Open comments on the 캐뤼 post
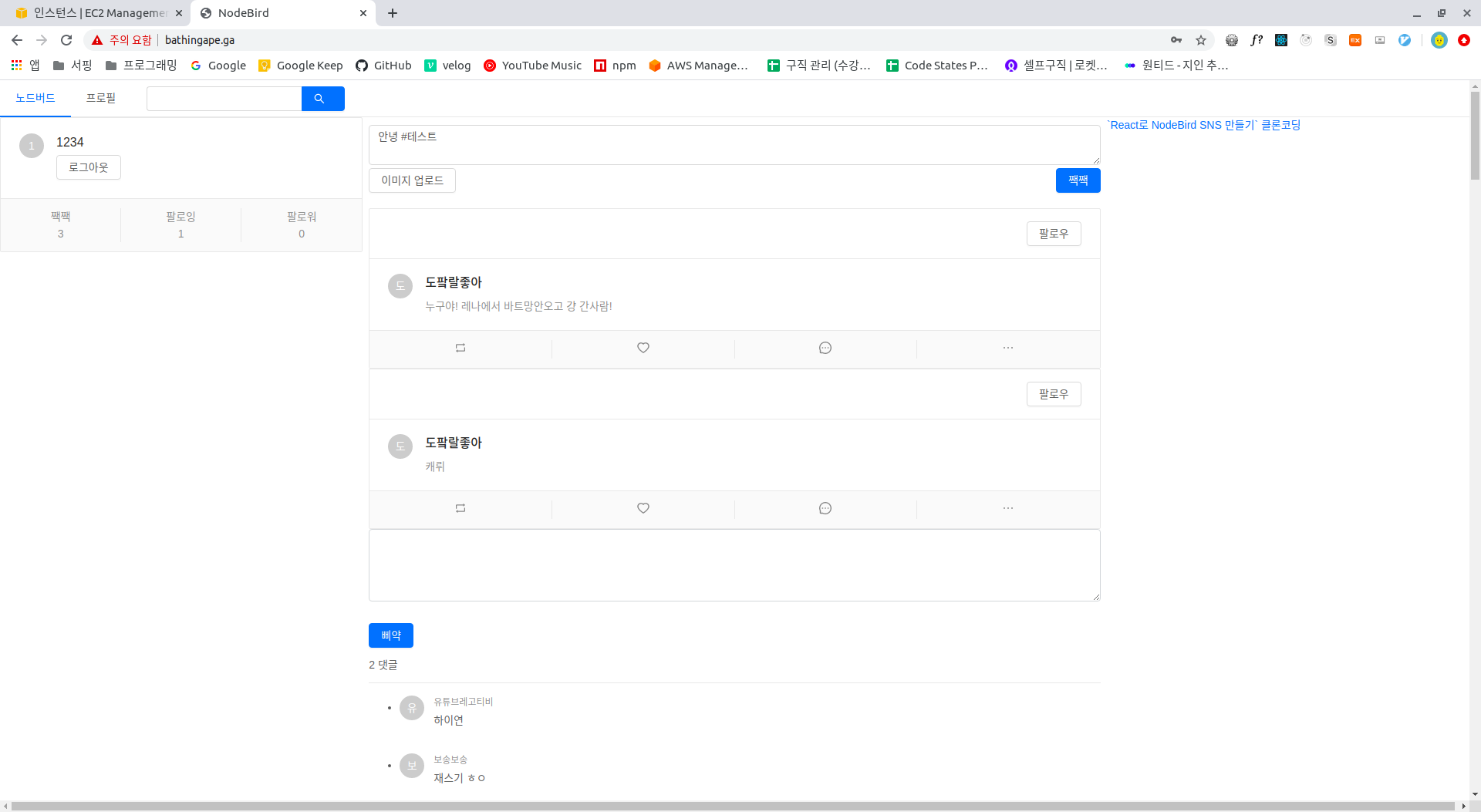1481x812 pixels. click(825, 508)
